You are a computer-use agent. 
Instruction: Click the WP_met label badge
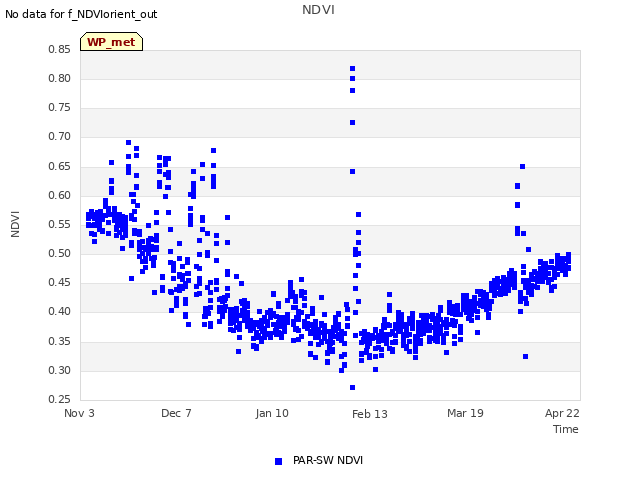(x=111, y=42)
